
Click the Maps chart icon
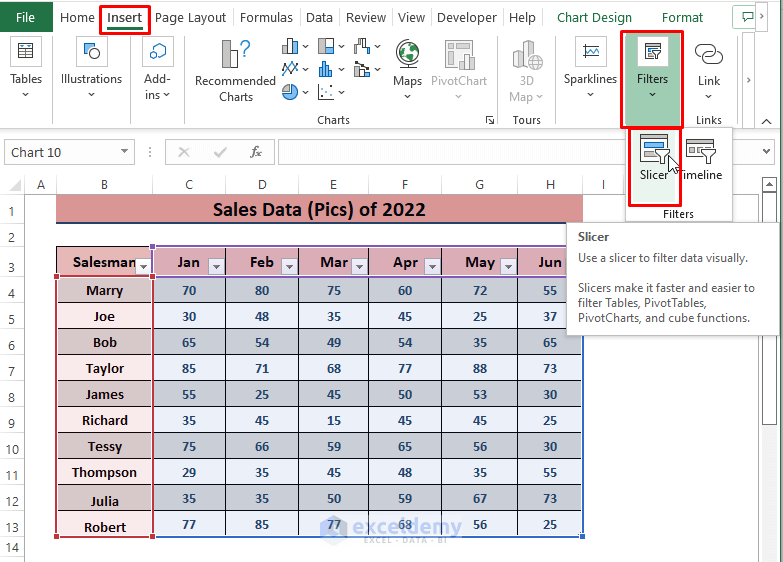(407, 66)
